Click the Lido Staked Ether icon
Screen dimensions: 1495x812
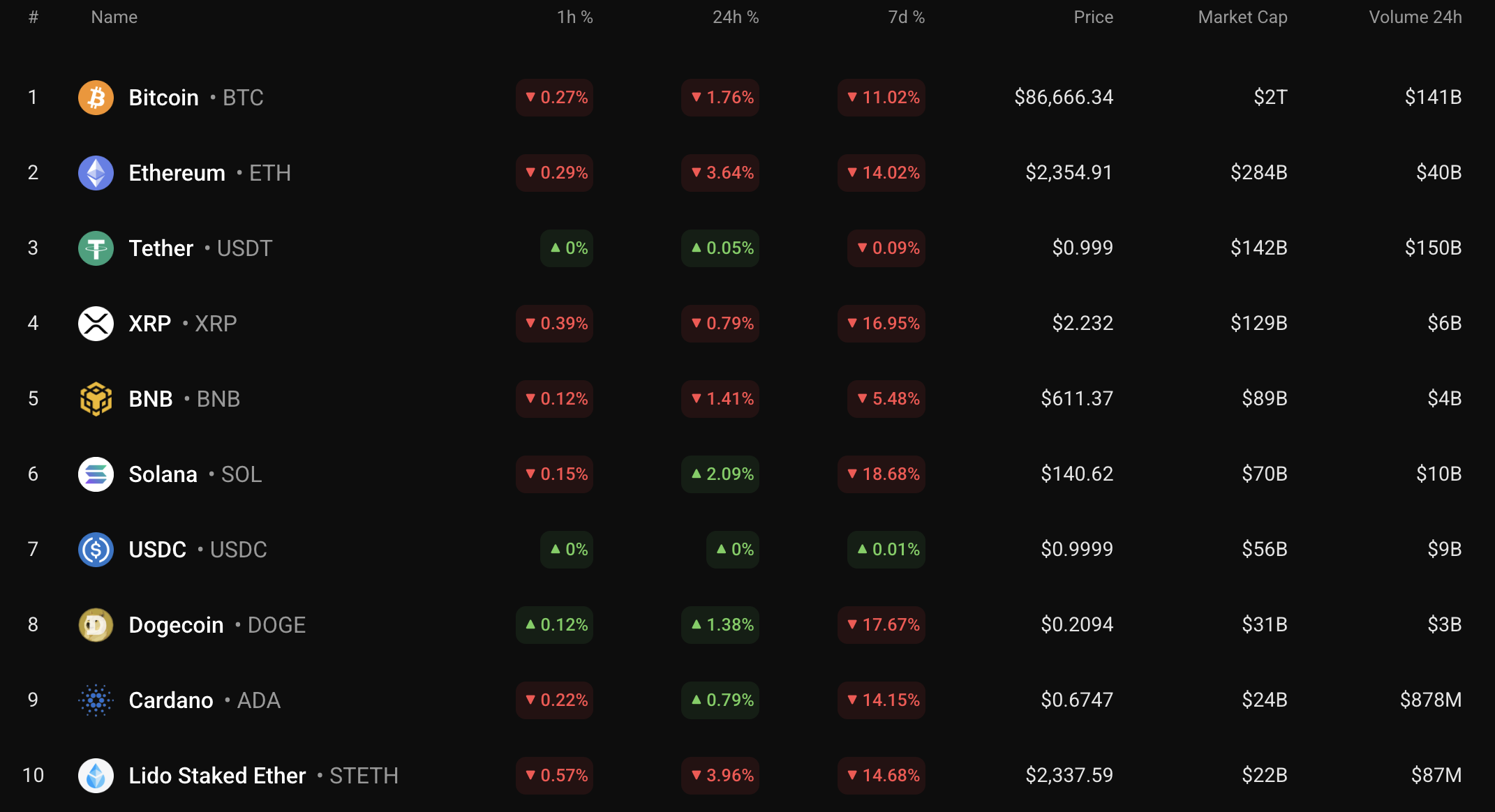96,776
